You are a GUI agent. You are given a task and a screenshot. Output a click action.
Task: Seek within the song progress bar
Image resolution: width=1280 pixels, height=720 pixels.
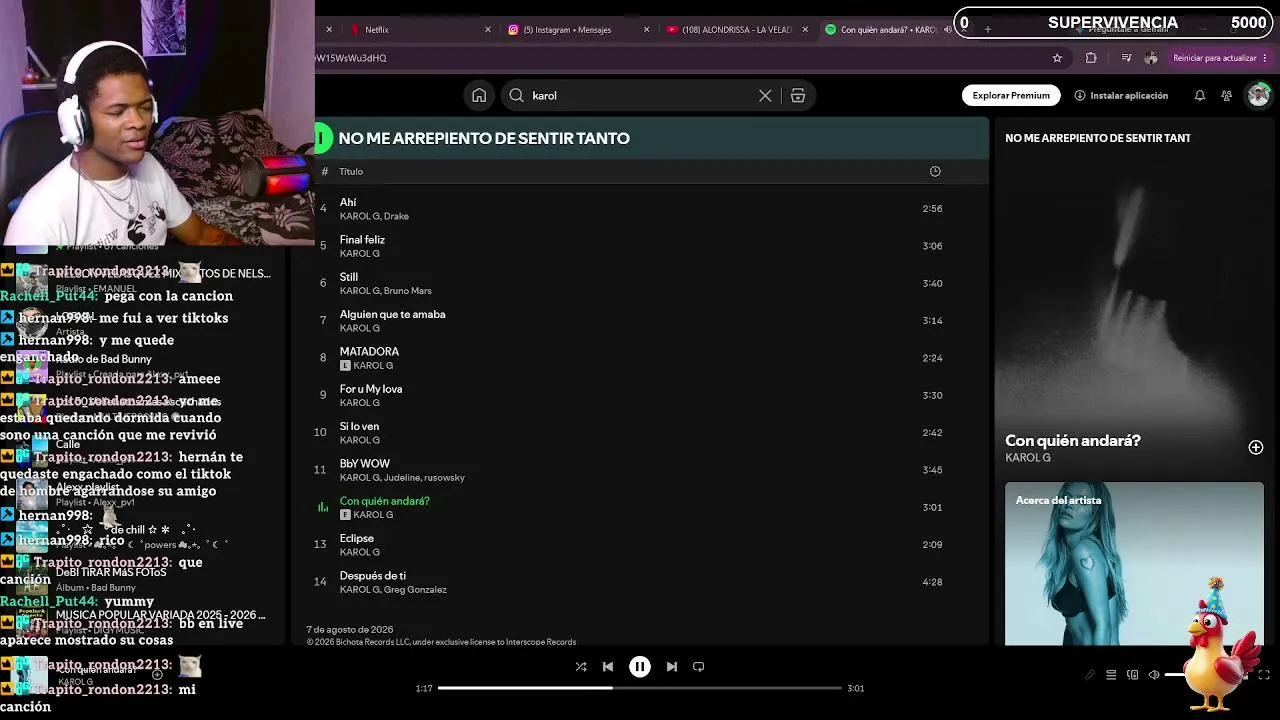tap(640, 688)
